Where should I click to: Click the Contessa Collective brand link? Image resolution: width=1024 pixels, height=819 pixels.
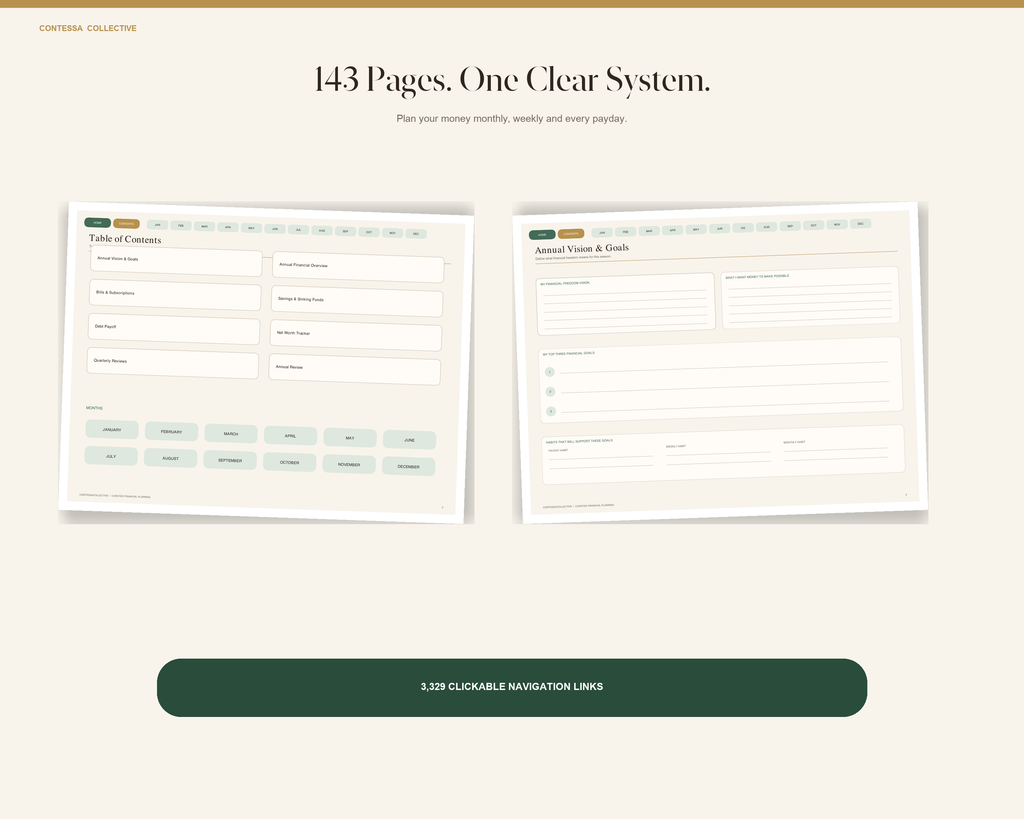pyautogui.click(x=88, y=28)
